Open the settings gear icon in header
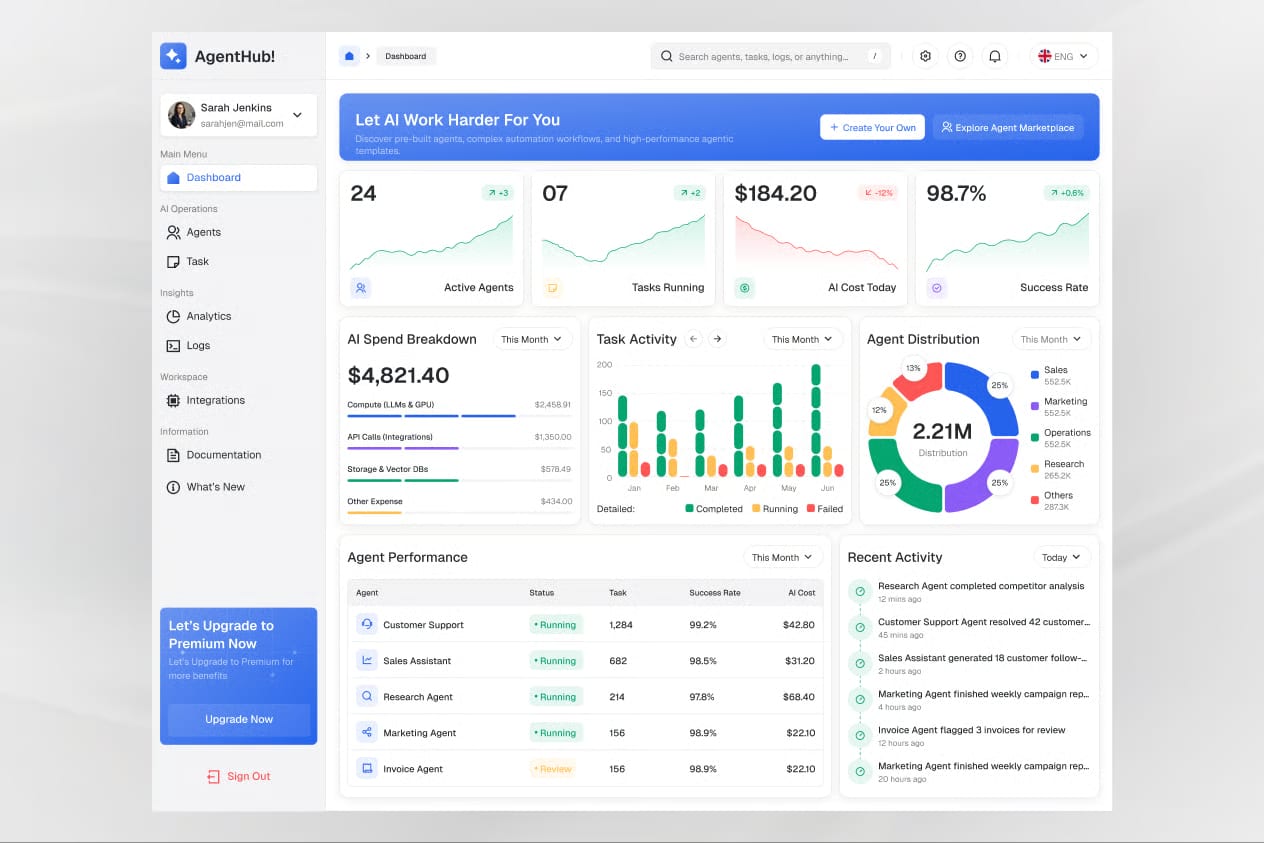Image resolution: width=1264 pixels, height=843 pixels. [925, 56]
